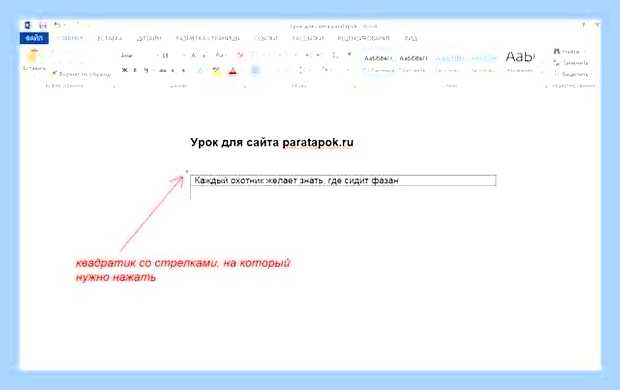This screenshot has width=620, height=390.
Task: Apply the Обычный style from gallery
Action: pyautogui.click(x=378, y=64)
